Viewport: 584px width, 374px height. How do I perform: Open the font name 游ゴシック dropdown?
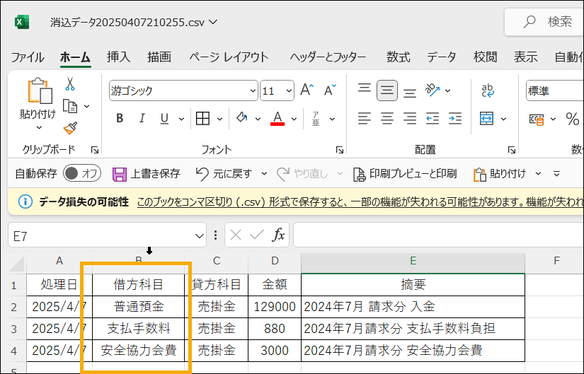point(253,91)
